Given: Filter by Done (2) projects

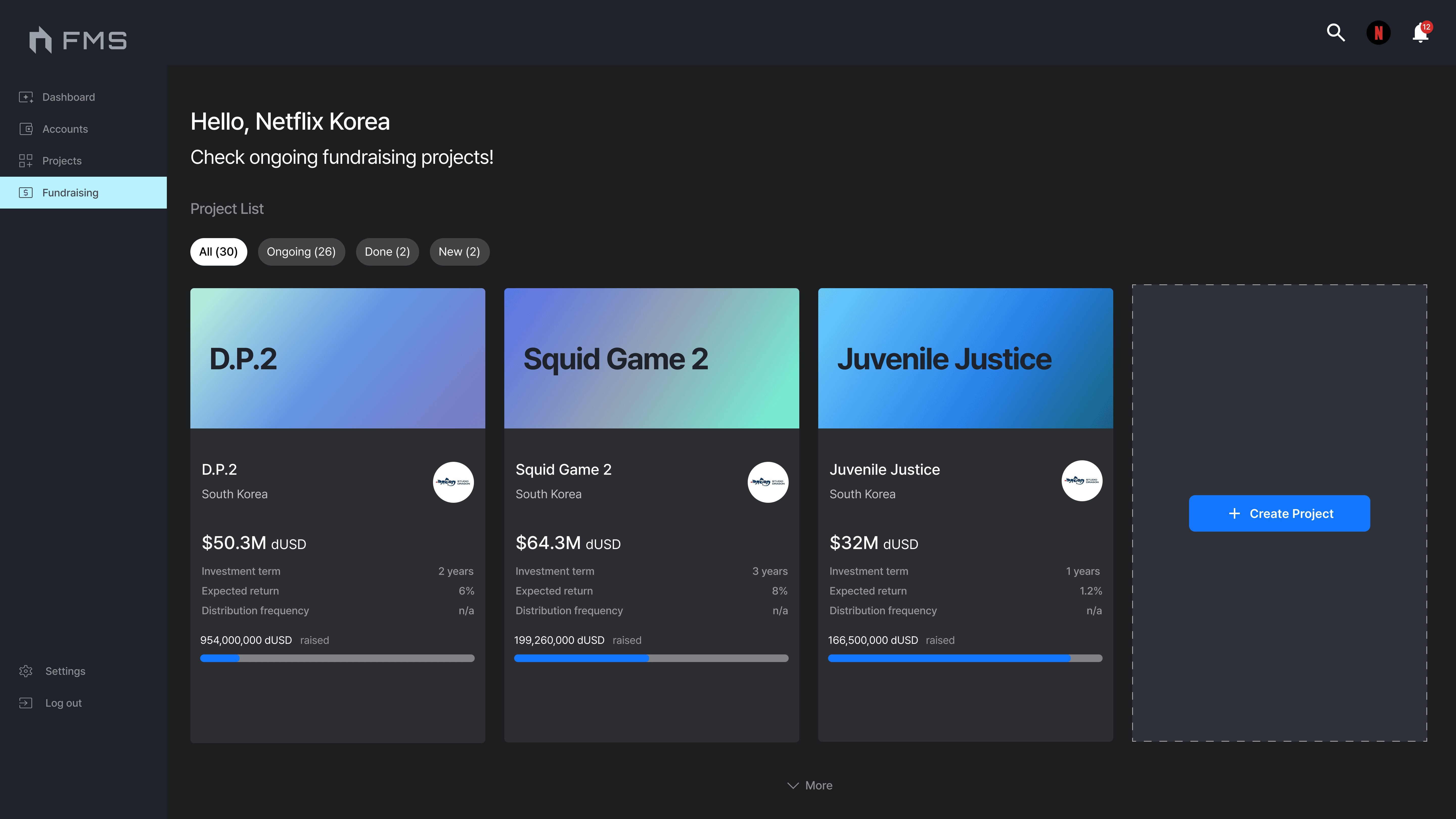Looking at the screenshot, I should click(x=387, y=252).
